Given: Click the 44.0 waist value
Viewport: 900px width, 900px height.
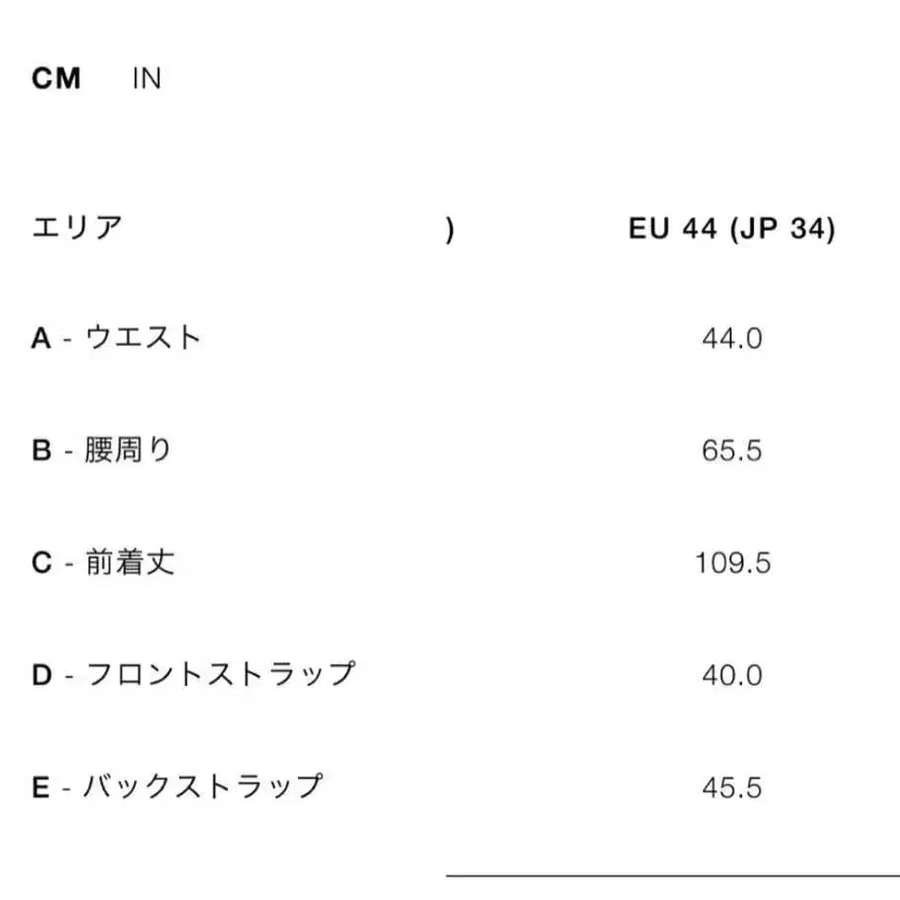Looking at the screenshot, I should [733, 337].
